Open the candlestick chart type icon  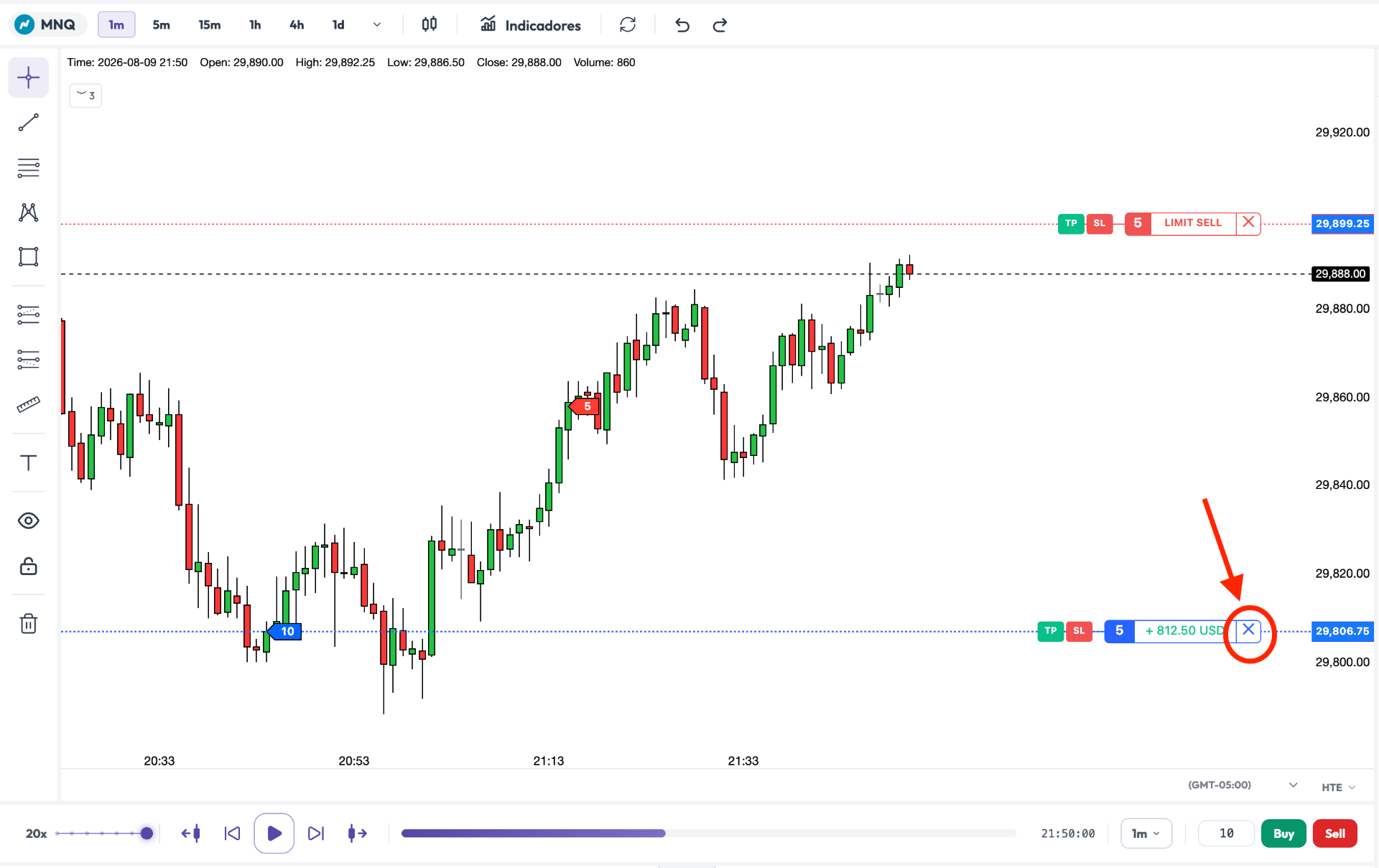click(x=430, y=24)
